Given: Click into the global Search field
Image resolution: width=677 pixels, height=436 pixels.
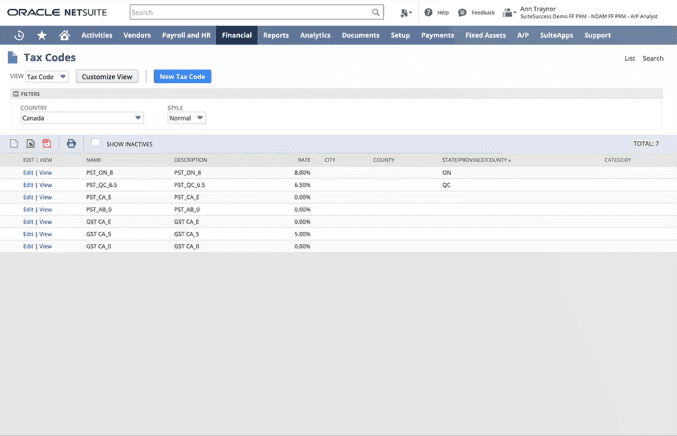Looking at the screenshot, I should click(x=250, y=13).
